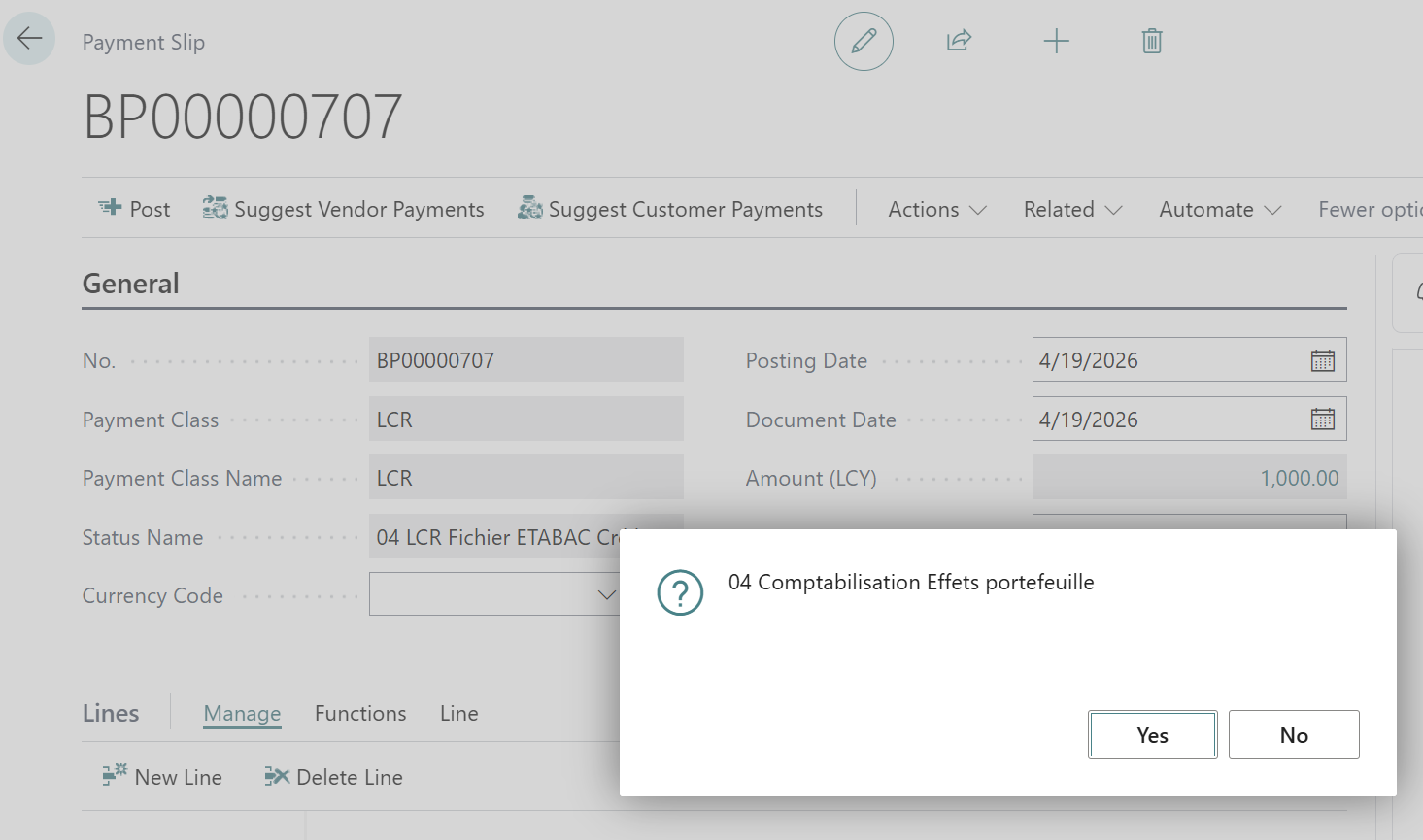
Task: Select the Functions tab in Lines
Action: tap(360, 713)
